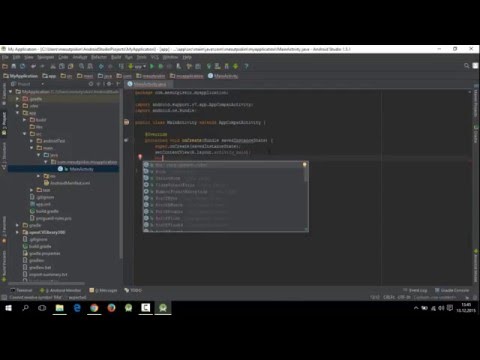Viewport: 480px width, 360px height.
Task: Click the Project tree horizontal scrollbar
Action: pyautogui.click(x=47, y=284)
